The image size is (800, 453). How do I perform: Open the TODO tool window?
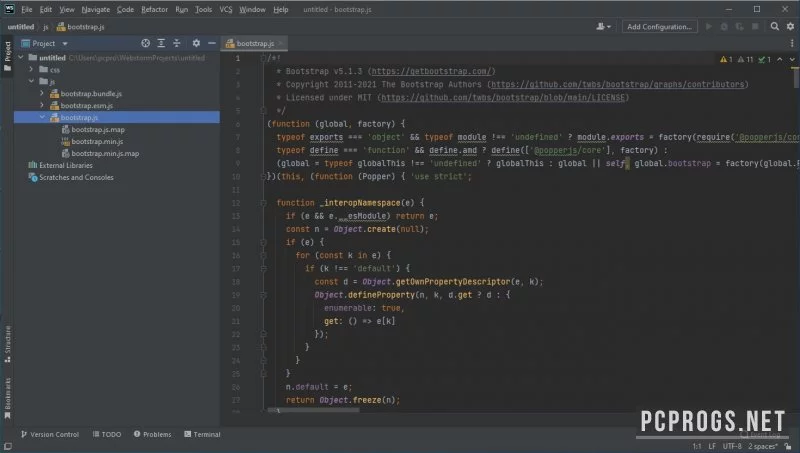point(107,434)
